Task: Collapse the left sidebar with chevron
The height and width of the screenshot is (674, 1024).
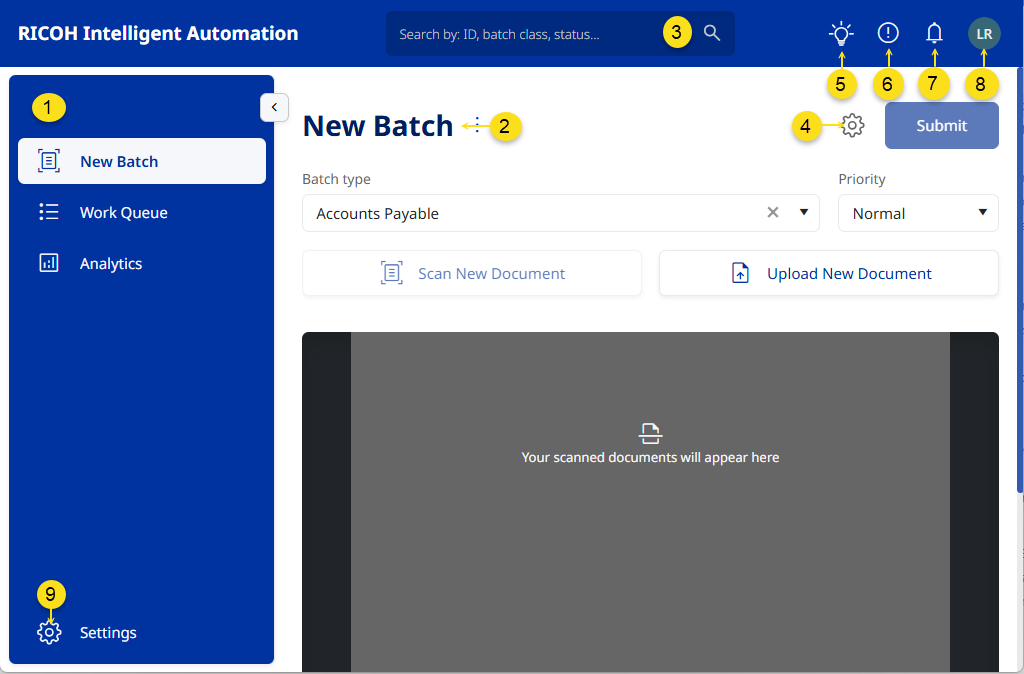Action: (x=274, y=107)
